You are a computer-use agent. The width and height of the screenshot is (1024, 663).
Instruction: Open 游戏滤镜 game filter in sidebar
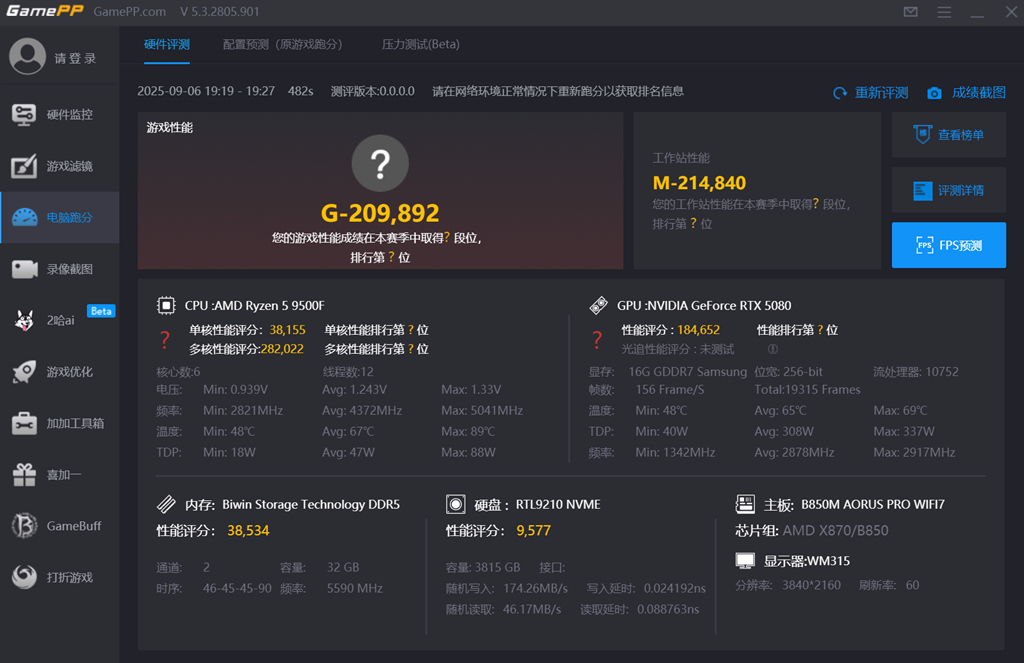pyautogui.click(x=59, y=166)
